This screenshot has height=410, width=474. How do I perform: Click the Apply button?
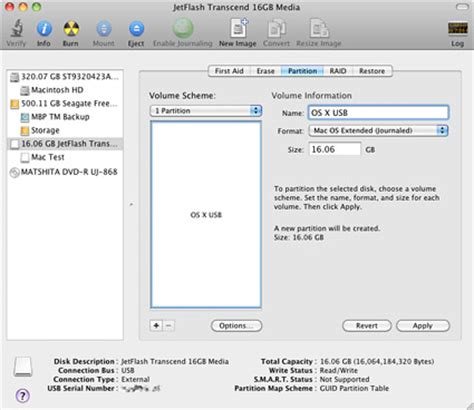tap(423, 326)
